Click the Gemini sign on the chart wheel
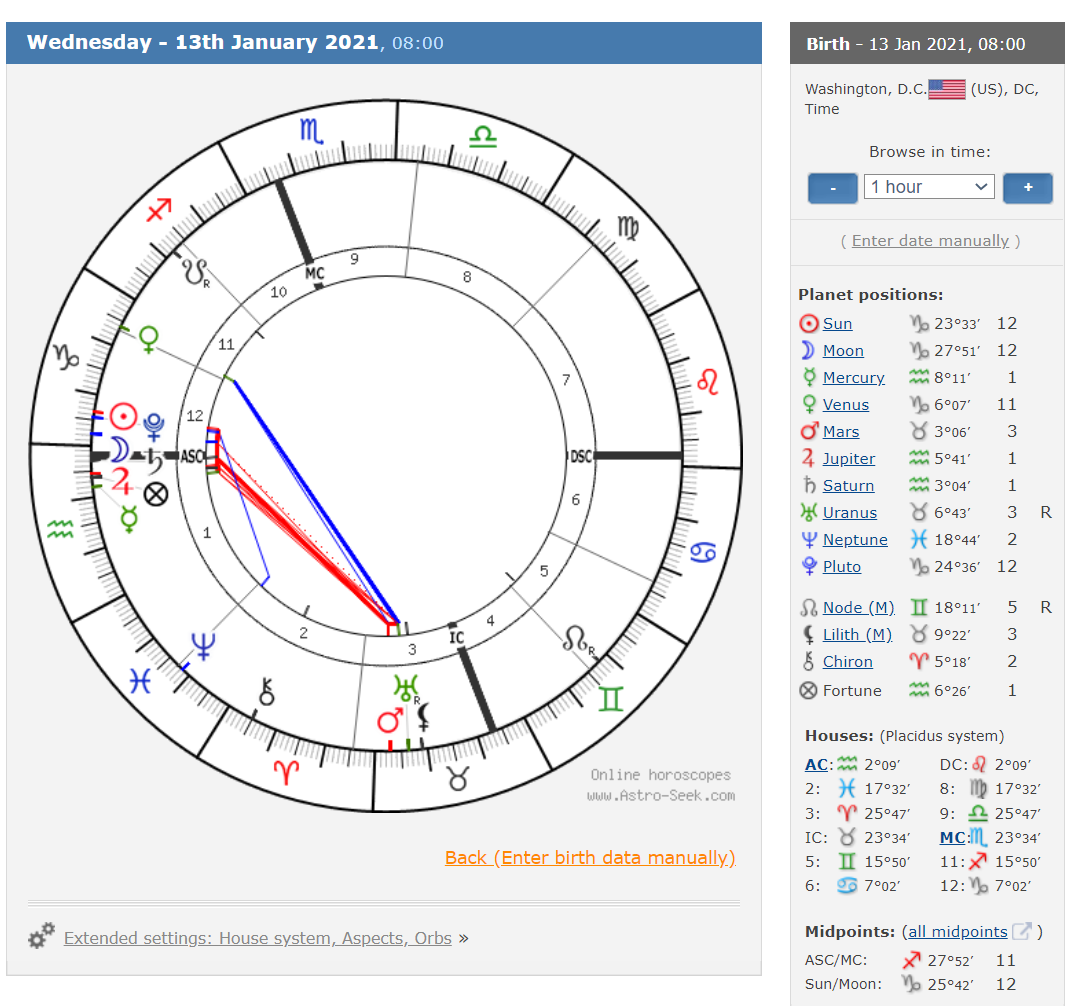This screenshot has width=1068, height=1006. click(611, 699)
